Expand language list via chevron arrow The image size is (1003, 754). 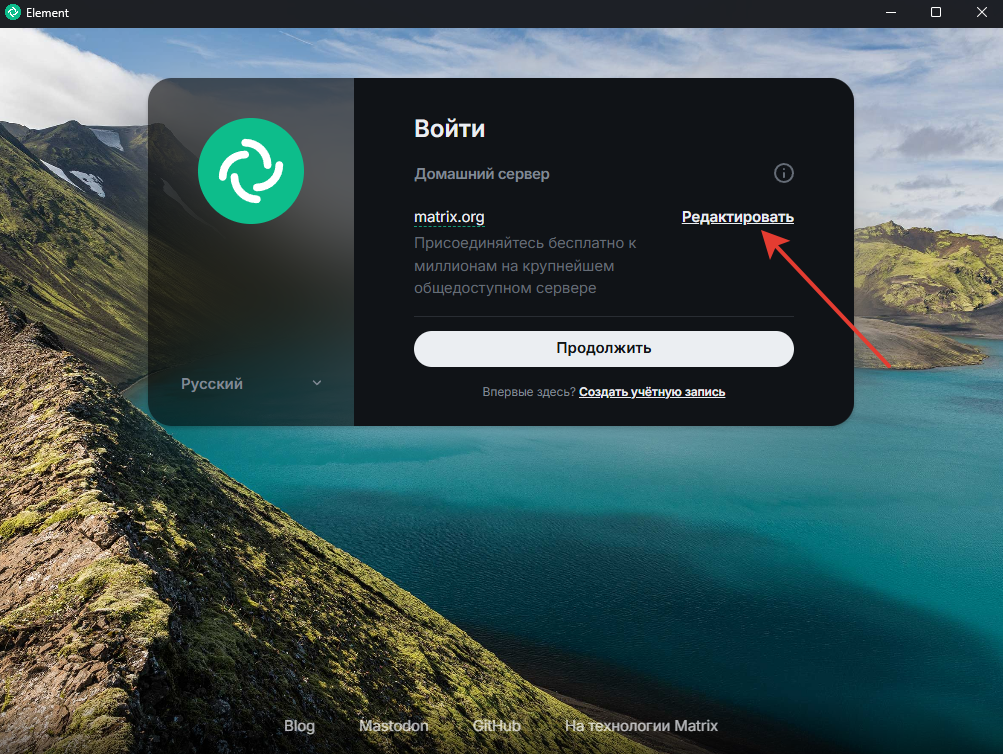click(317, 383)
